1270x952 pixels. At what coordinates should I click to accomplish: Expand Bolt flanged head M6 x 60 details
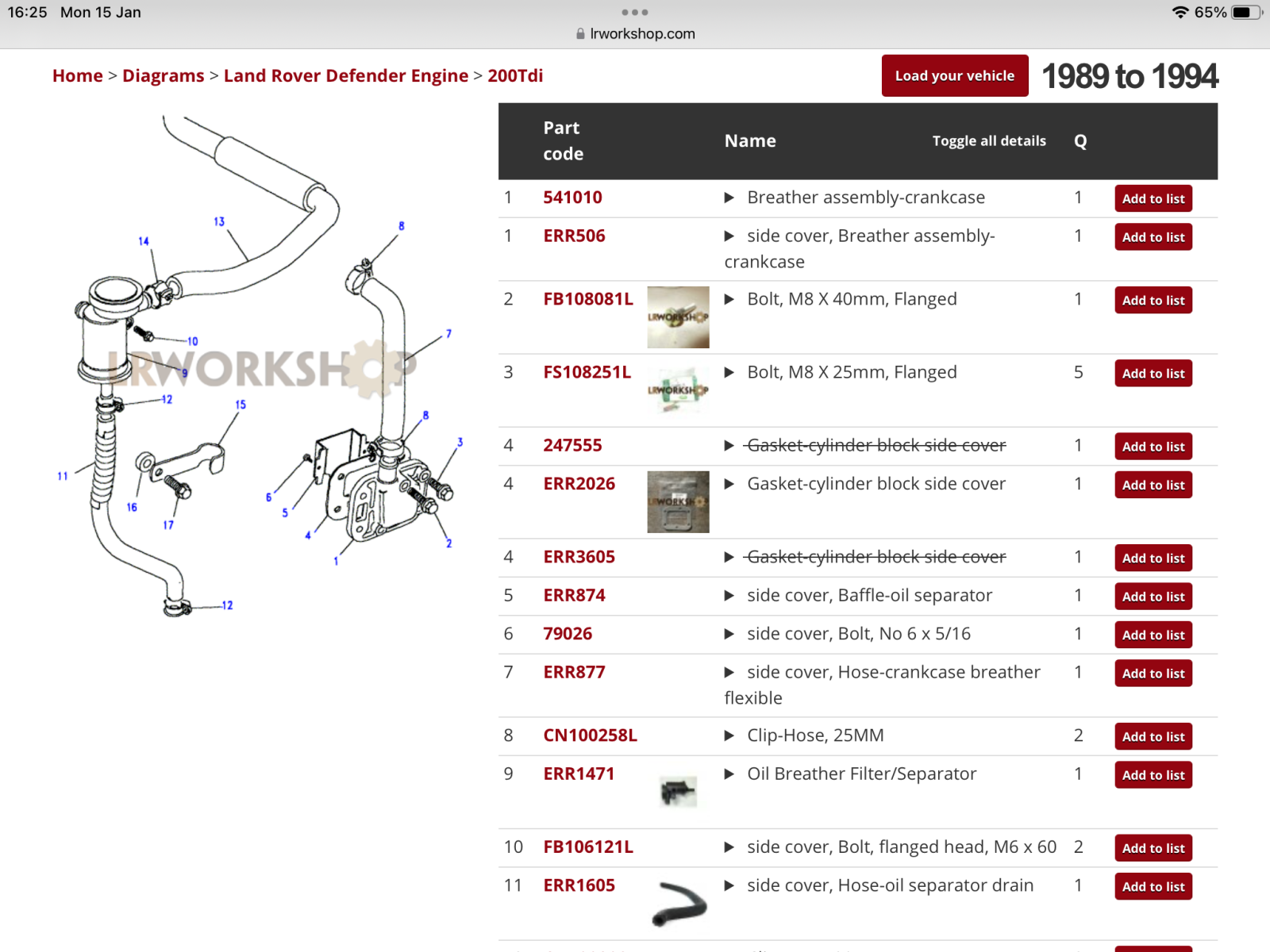click(x=729, y=847)
